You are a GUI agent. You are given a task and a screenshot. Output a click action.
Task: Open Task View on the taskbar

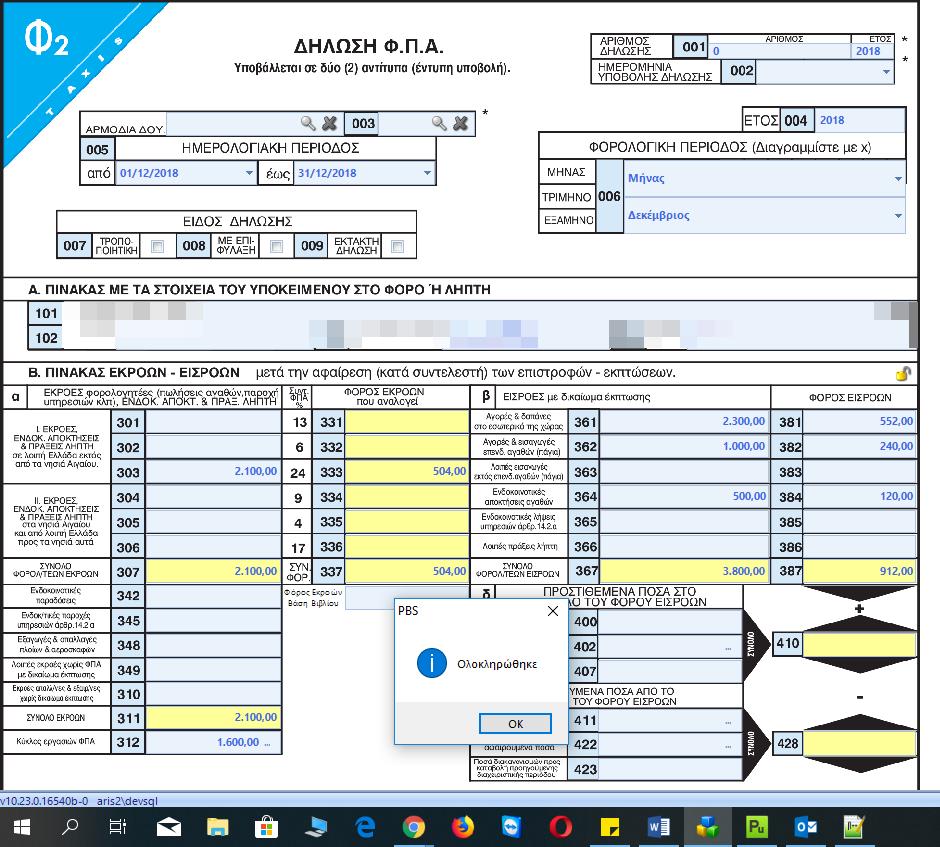(118, 828)
